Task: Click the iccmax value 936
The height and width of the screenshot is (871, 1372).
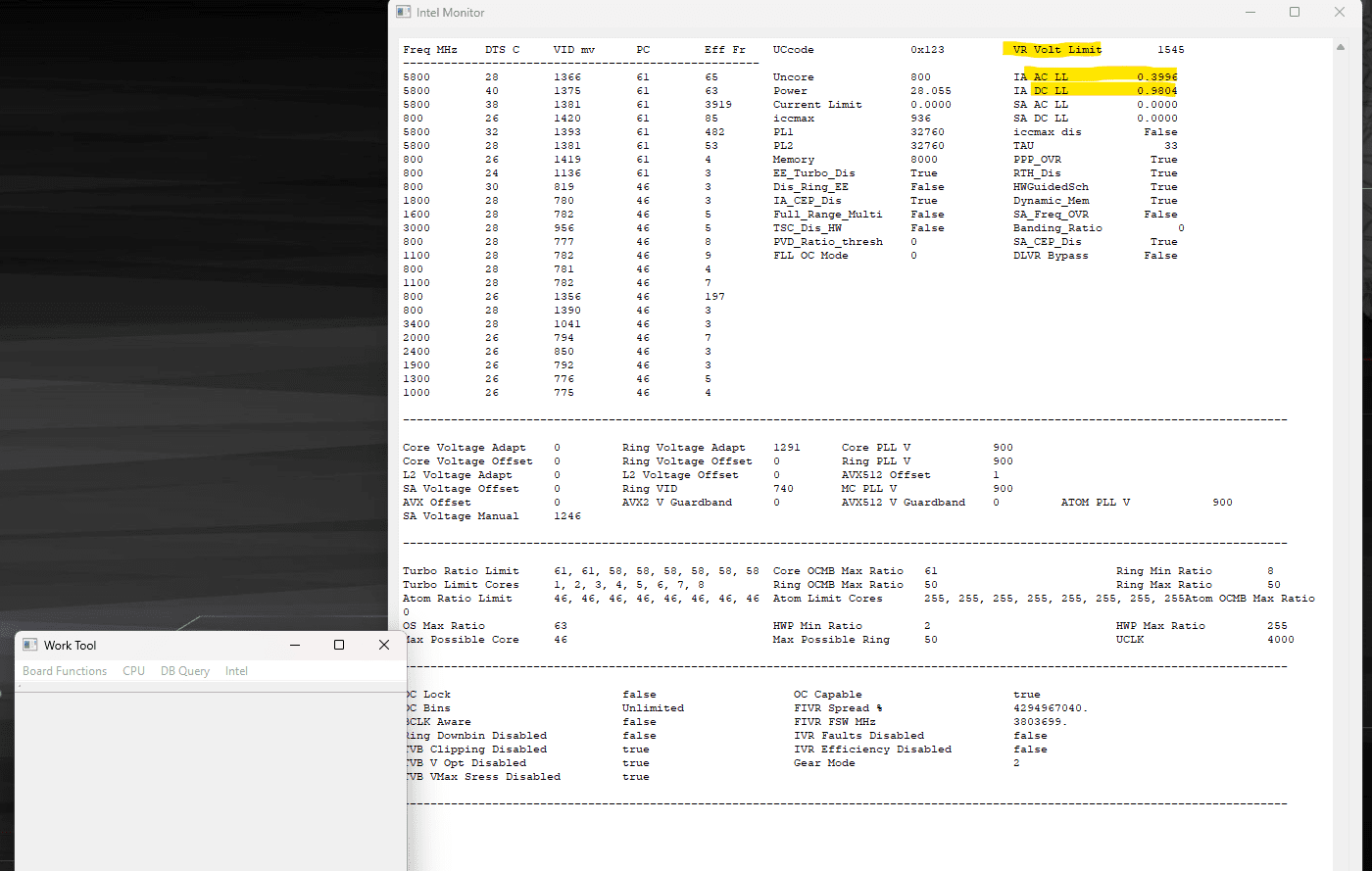Action: point(920,118)
